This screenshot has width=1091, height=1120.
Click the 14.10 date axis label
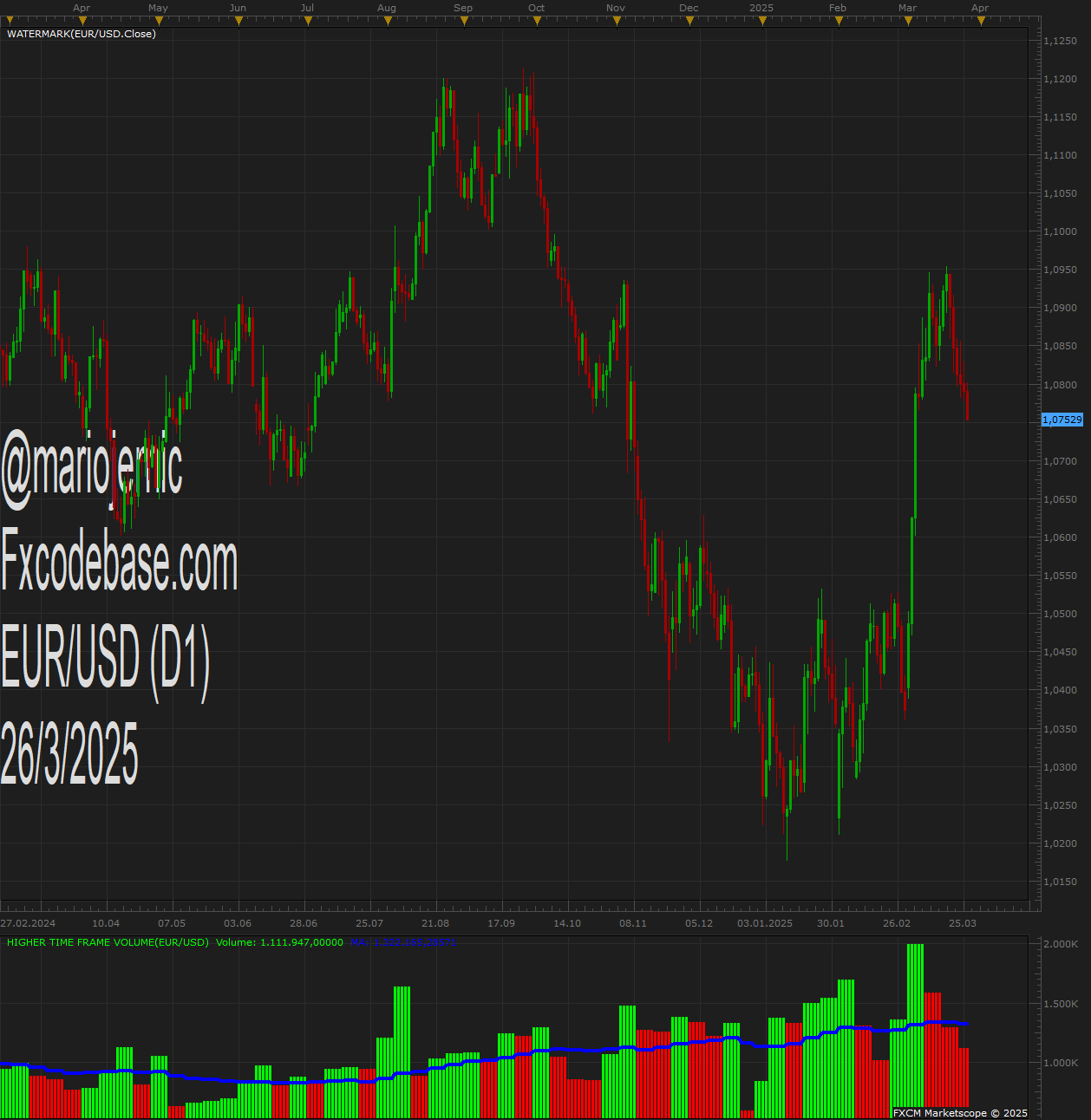click(x=567, y=923)
